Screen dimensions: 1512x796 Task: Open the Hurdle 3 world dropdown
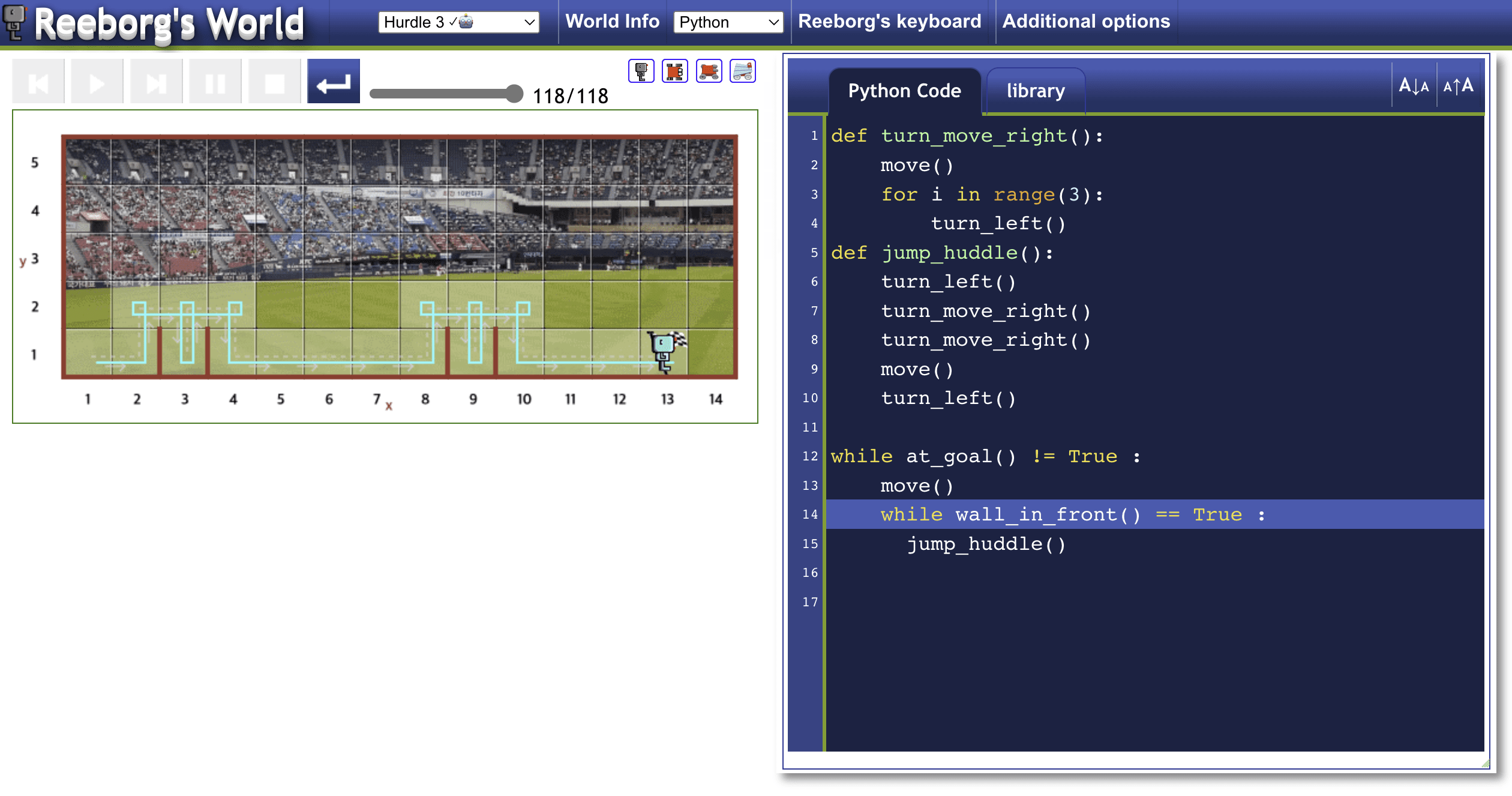click(x=458, y=22)
